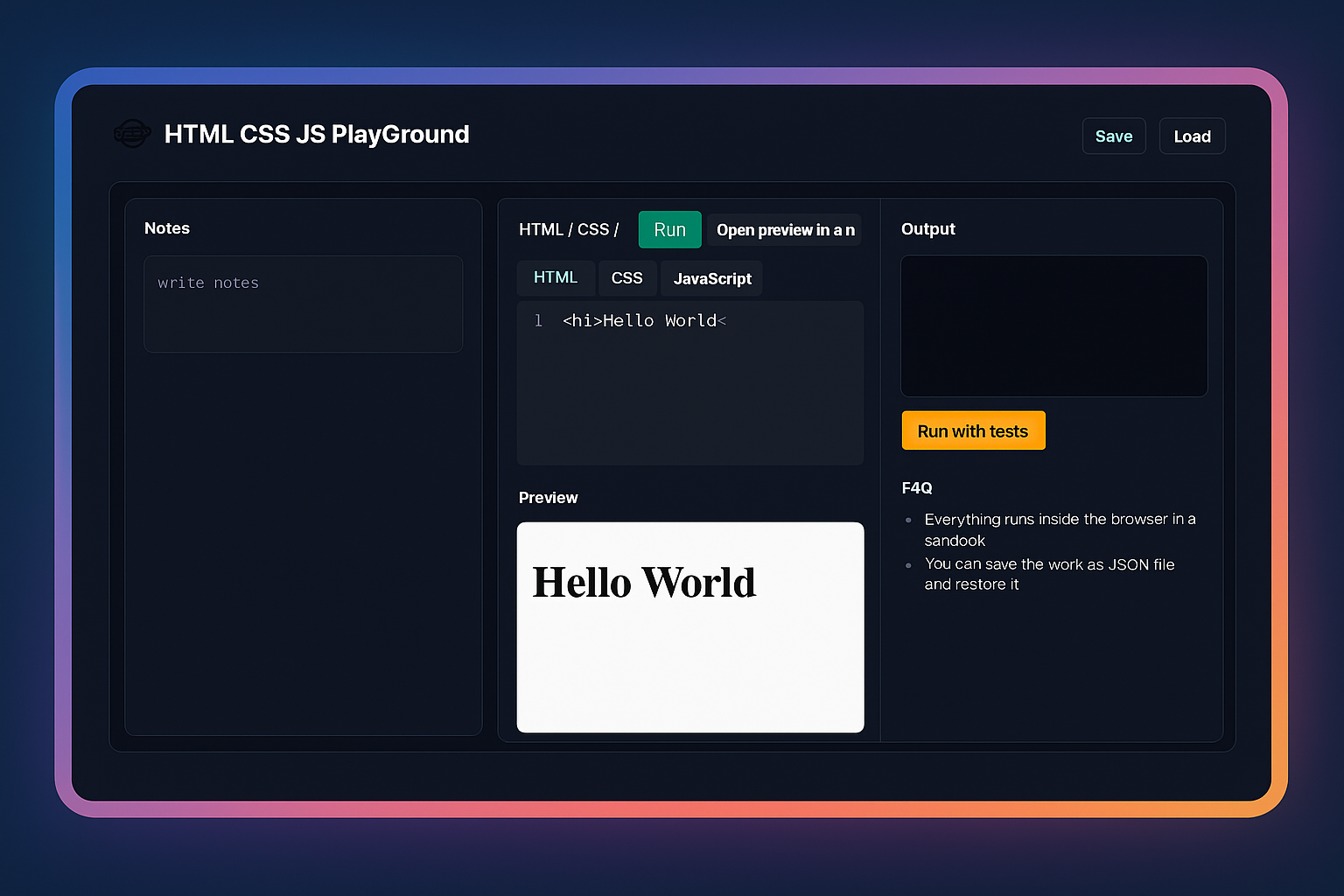The height and width of the screenshot is (896, 1344).
Task: Click the HTML CSS JS PlayGround title
Action: pos(317,135)
